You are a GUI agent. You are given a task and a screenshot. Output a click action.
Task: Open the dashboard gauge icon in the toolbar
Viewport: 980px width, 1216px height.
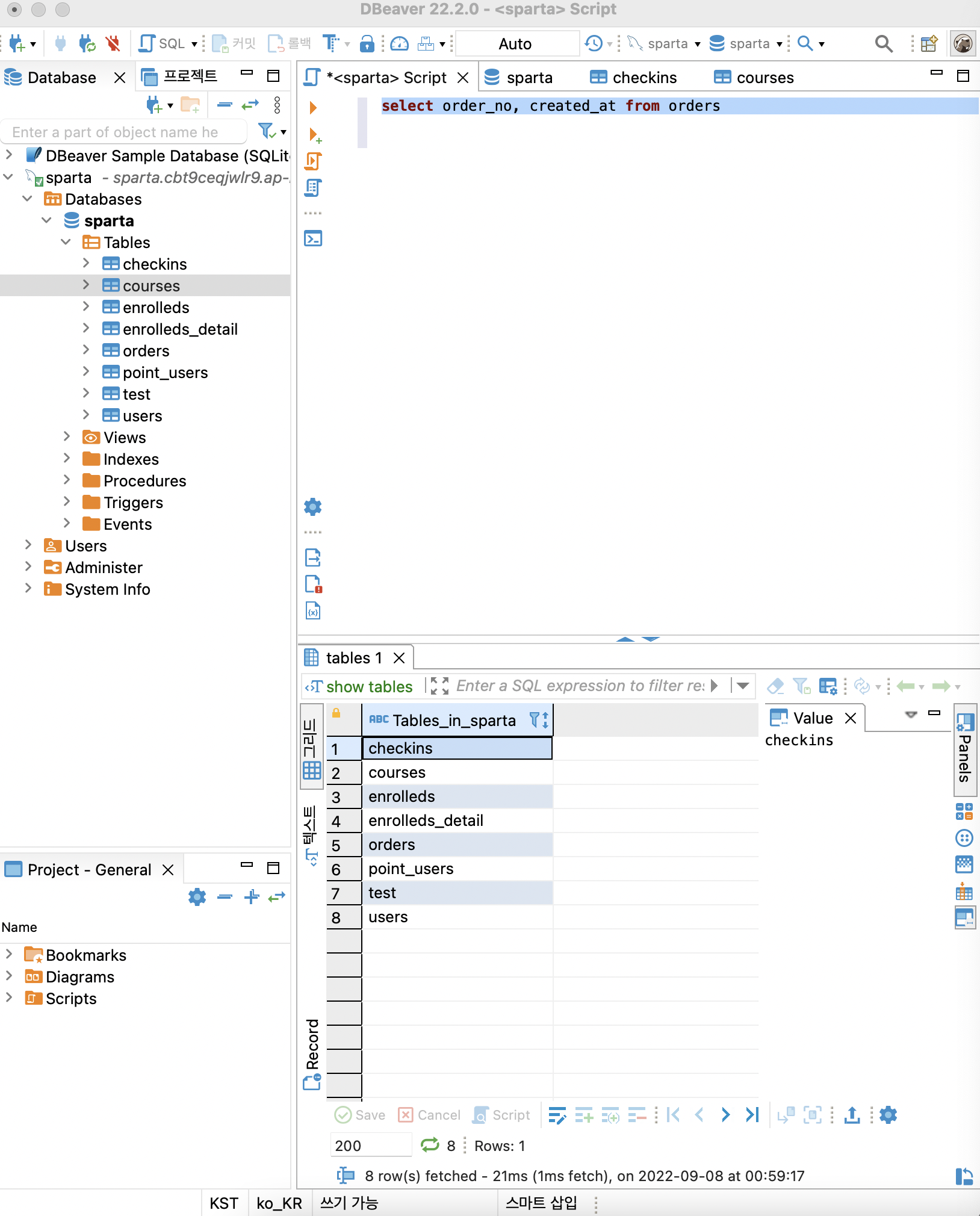(x=400, y=43)
